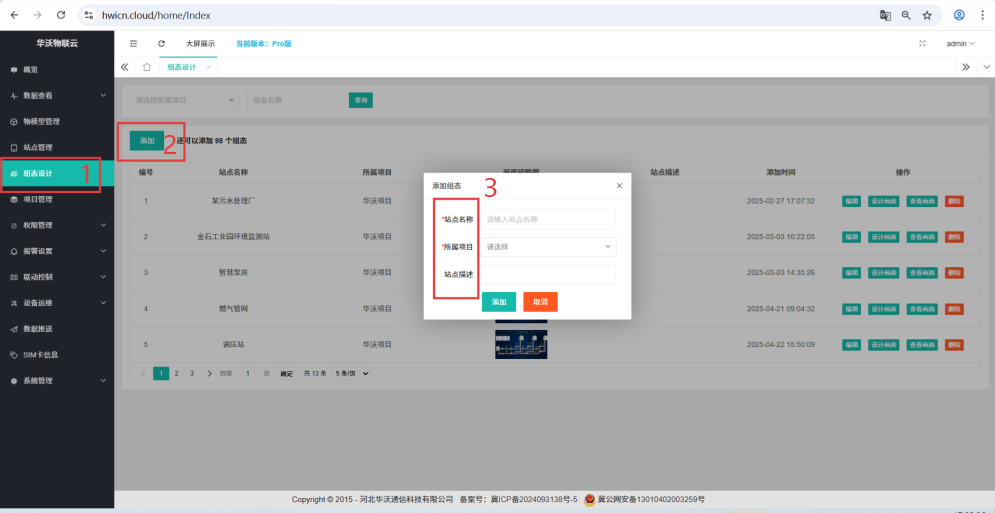Expand the 权限管理 sidebar menu

tap(55, 225)
